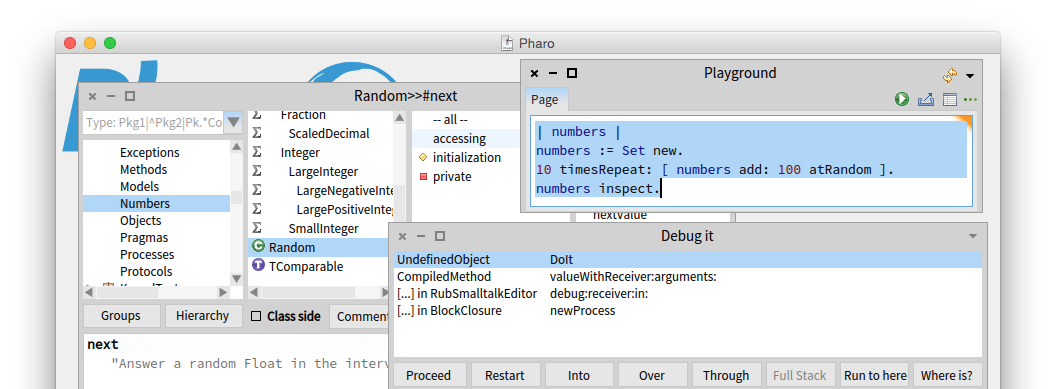Click the Comments button in the browser
1056x389 pixels.
point(360,316)
